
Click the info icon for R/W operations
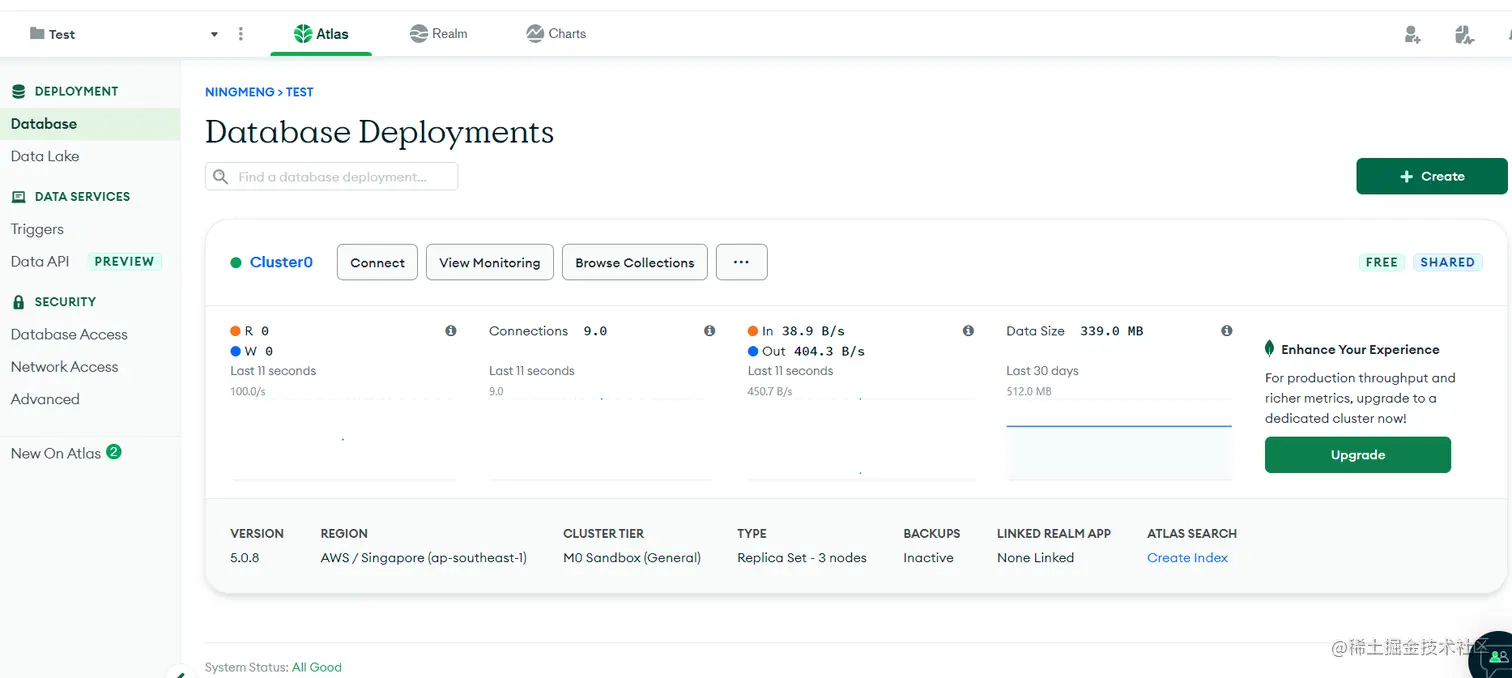[x=451, y=331]
